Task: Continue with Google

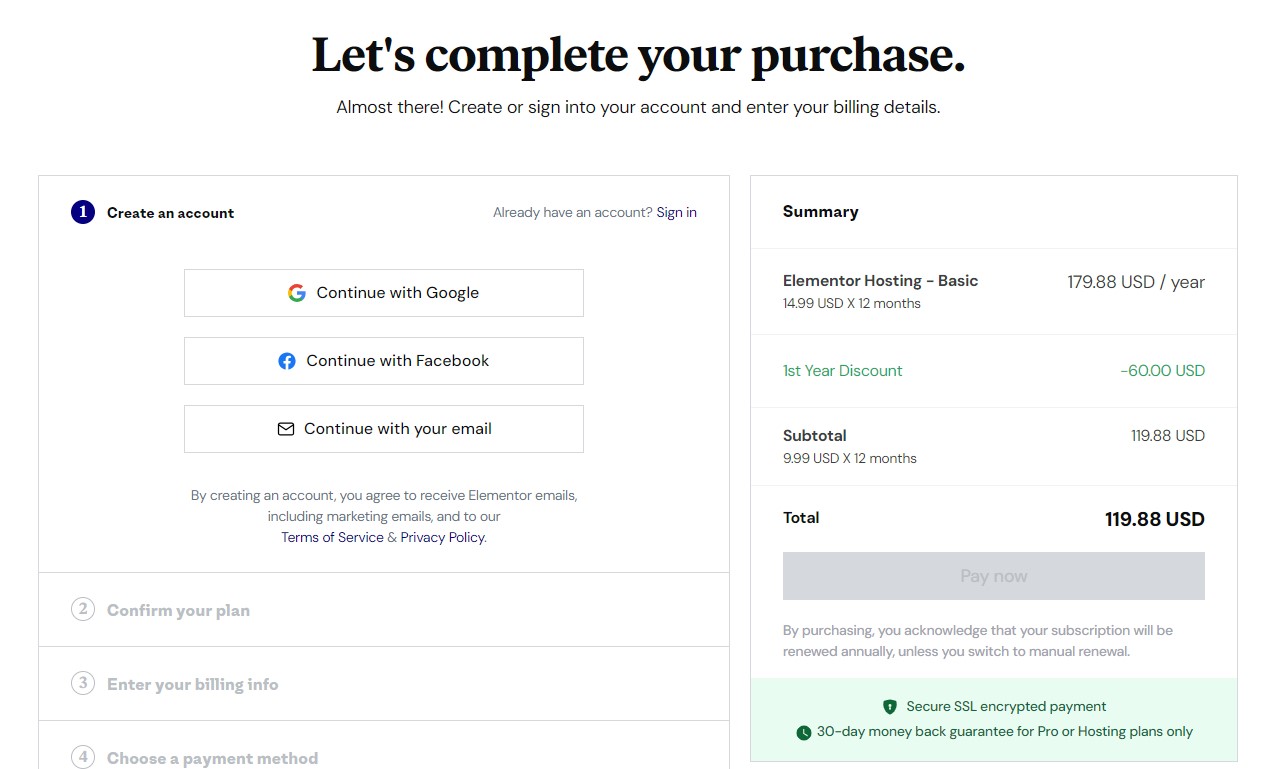Action: 384,293
